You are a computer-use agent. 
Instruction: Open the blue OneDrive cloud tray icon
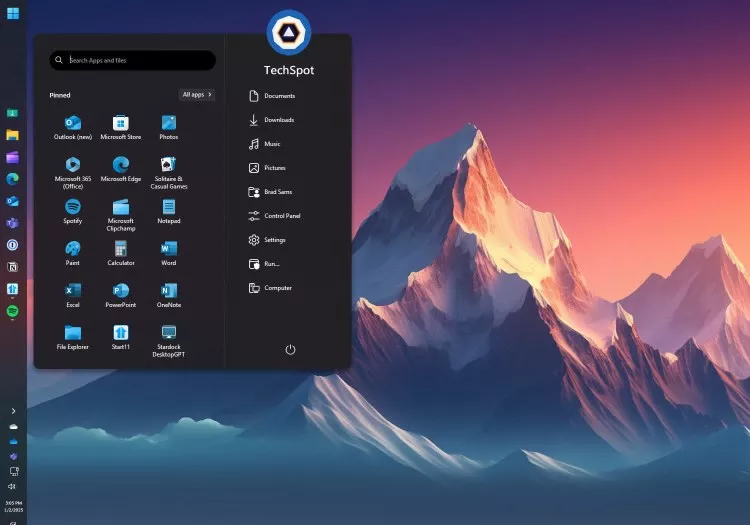13,441
